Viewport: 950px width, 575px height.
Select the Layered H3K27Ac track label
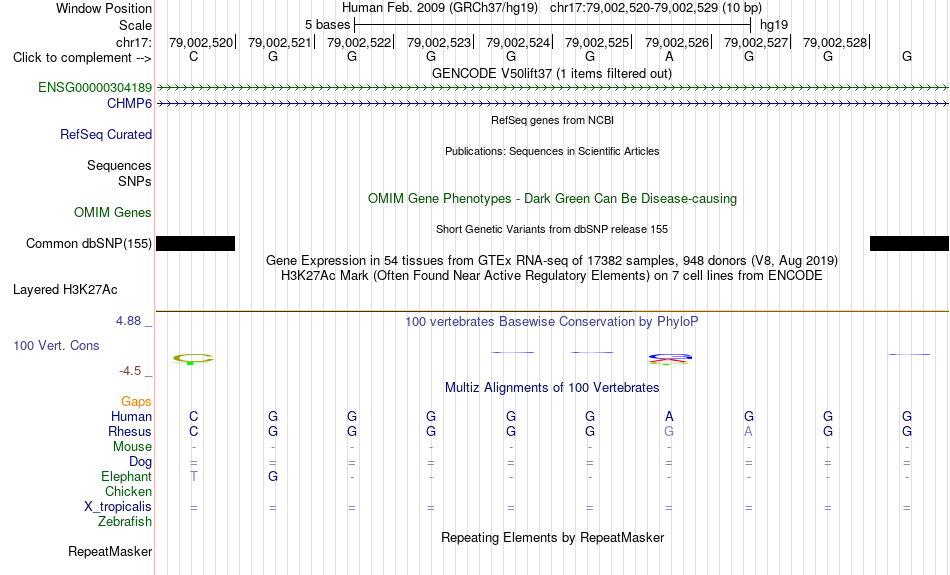pyautogui.click(x=65, y=290)
